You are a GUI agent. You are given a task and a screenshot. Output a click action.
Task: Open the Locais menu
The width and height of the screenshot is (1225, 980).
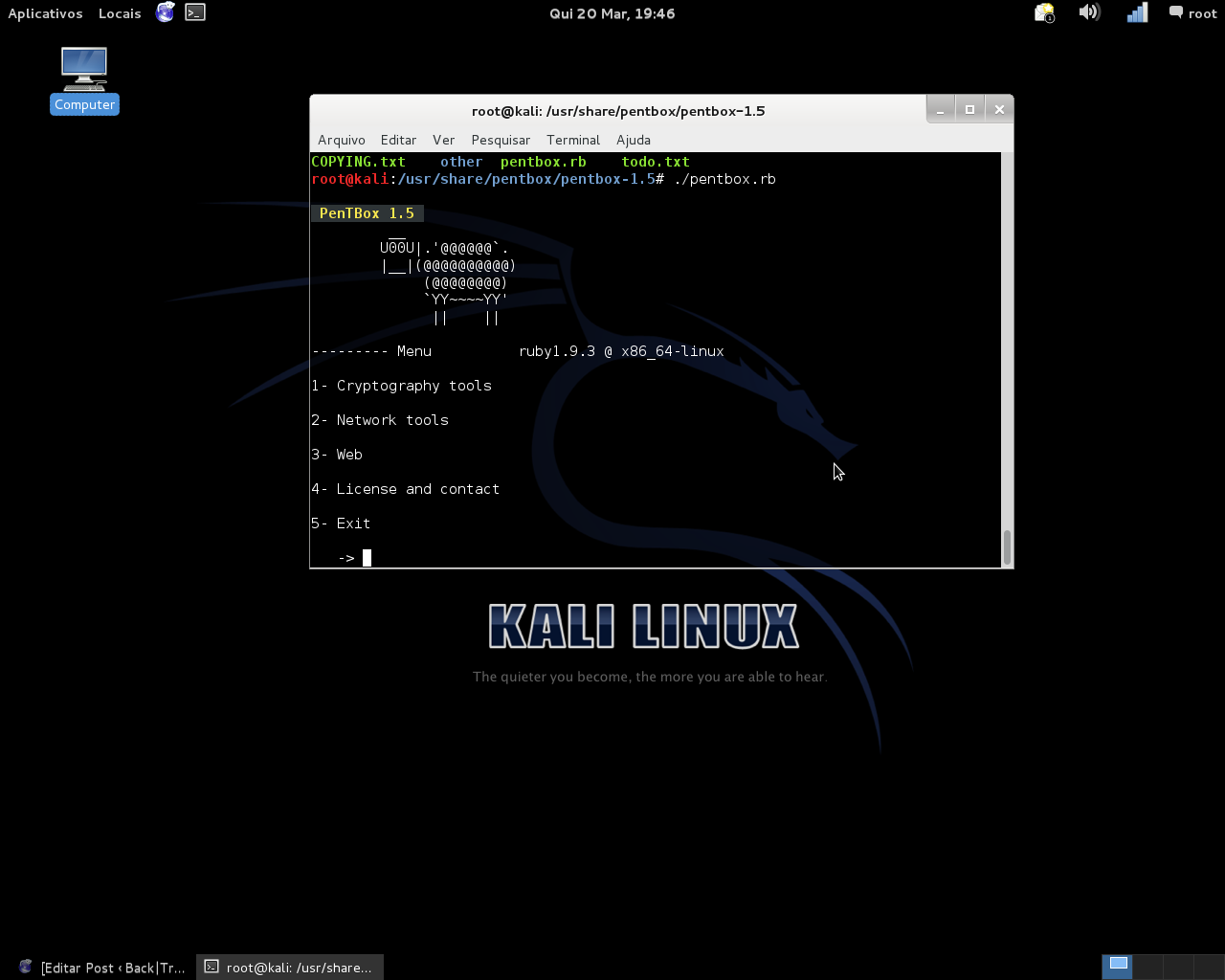tap(120, 13)
